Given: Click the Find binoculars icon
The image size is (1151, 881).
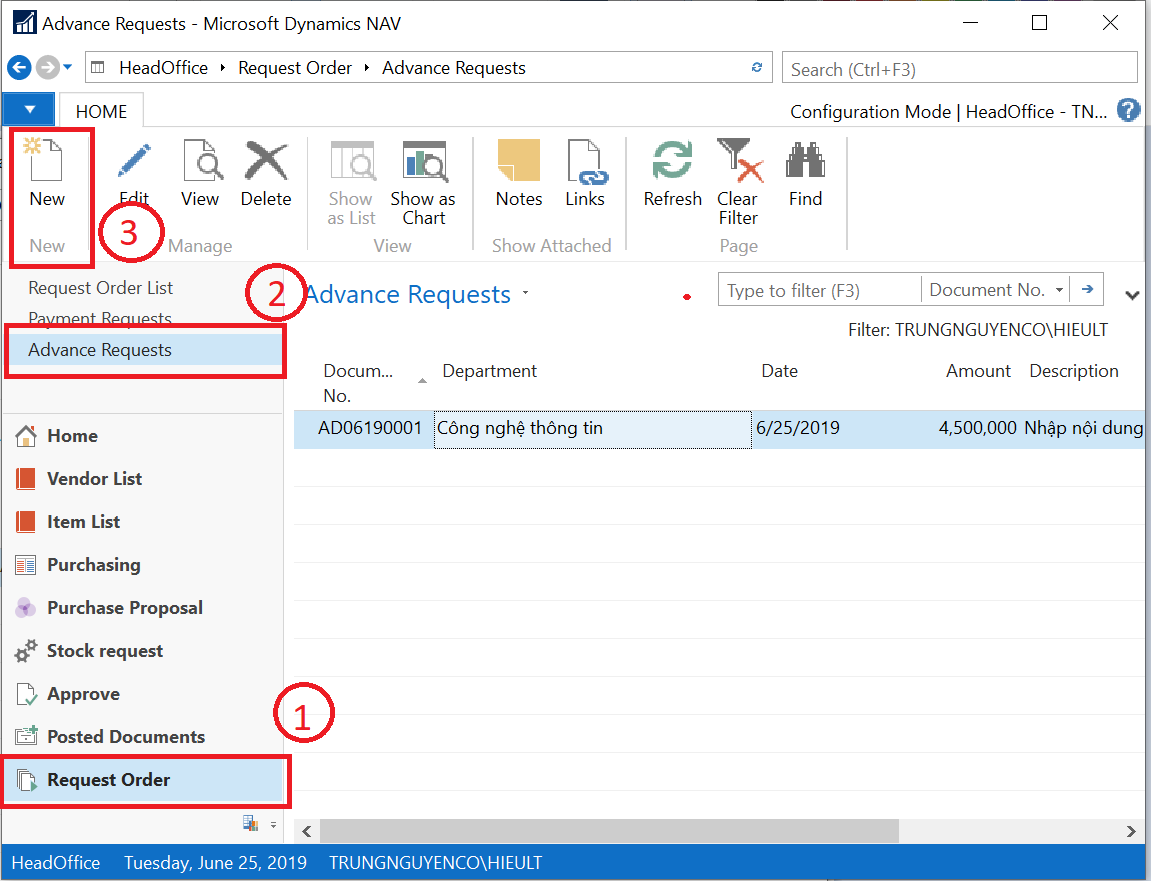Looking at the screenshot, I should [x=805, y=160].
